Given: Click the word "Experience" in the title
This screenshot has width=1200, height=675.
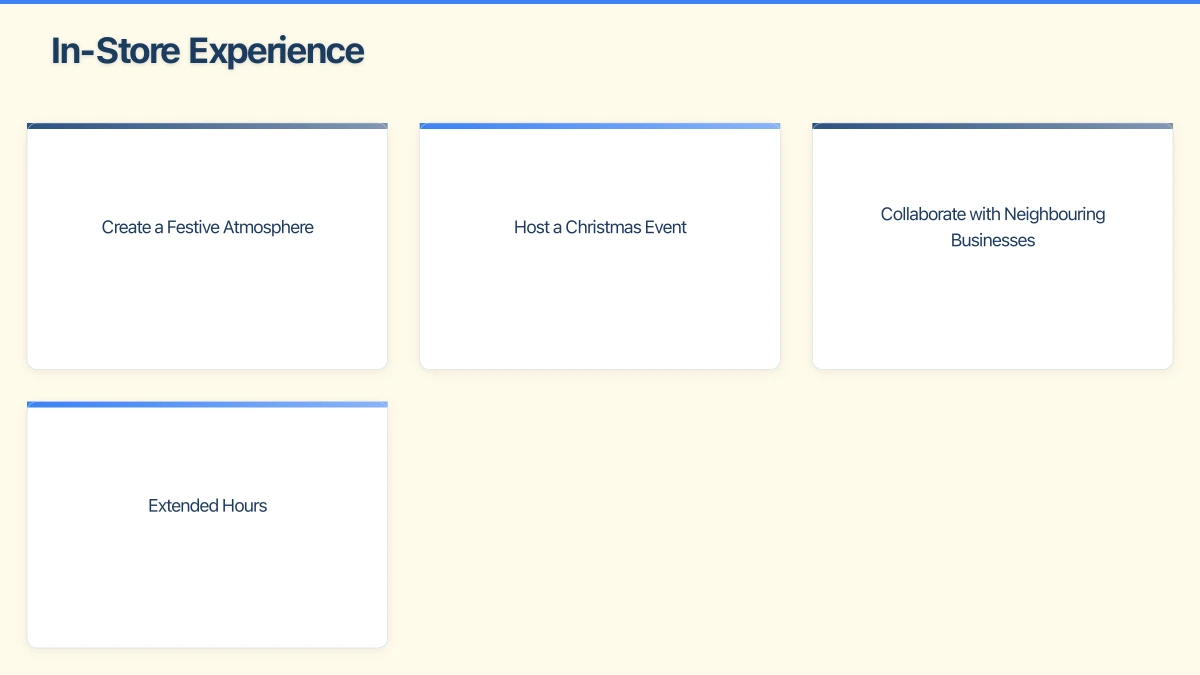Looking at the screenshot, I should coord(276,51).
